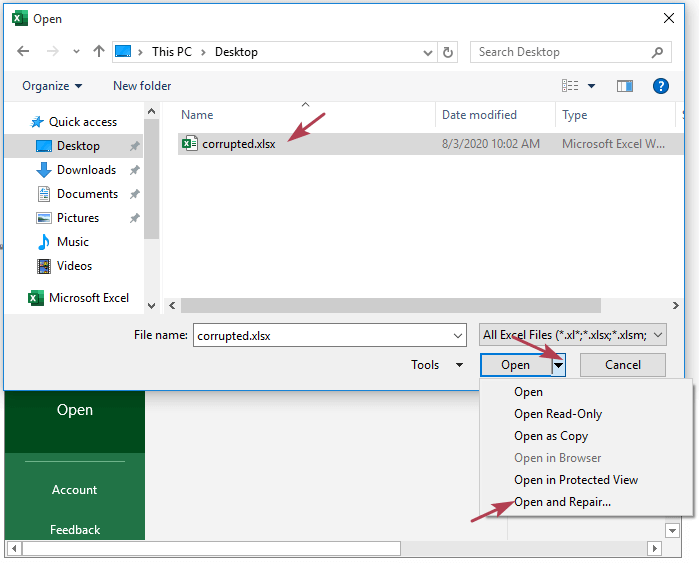
Task: Click the Up one level arrow
Action: [99, 52]
